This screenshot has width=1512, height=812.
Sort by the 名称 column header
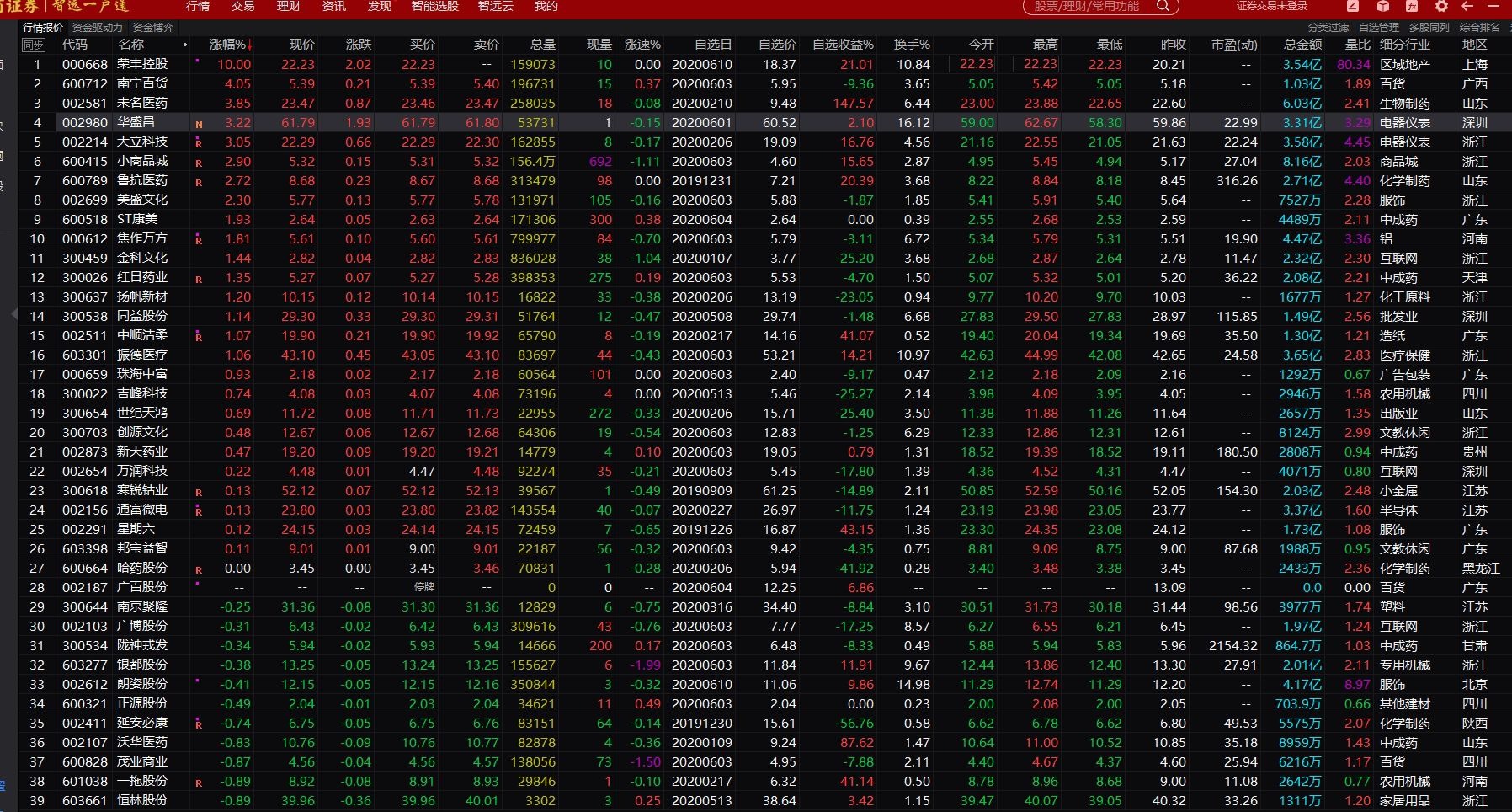[x=131, y=45]
